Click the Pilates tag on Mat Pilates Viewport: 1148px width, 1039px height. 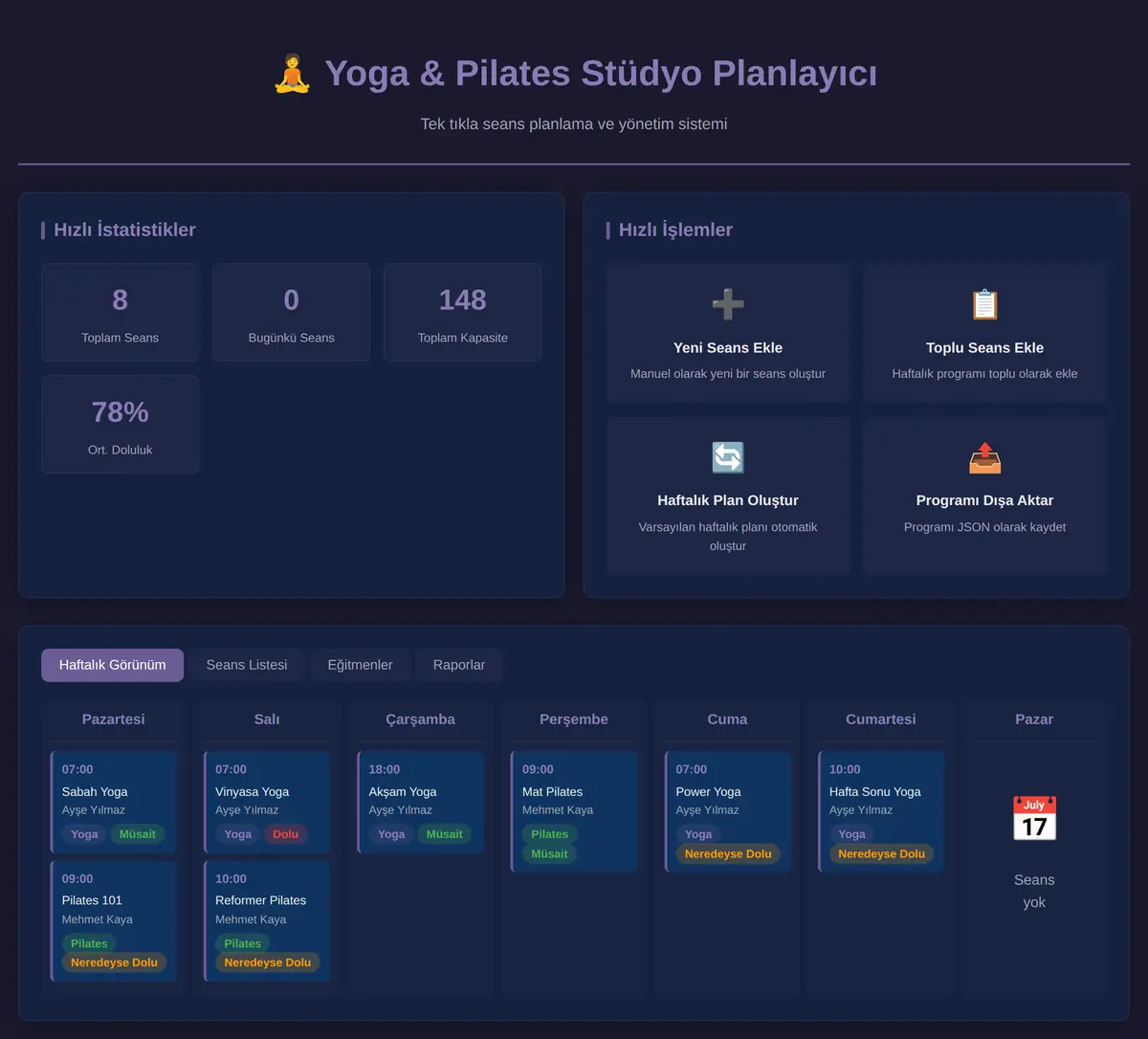pyautogui.click(x=549, y=834)
